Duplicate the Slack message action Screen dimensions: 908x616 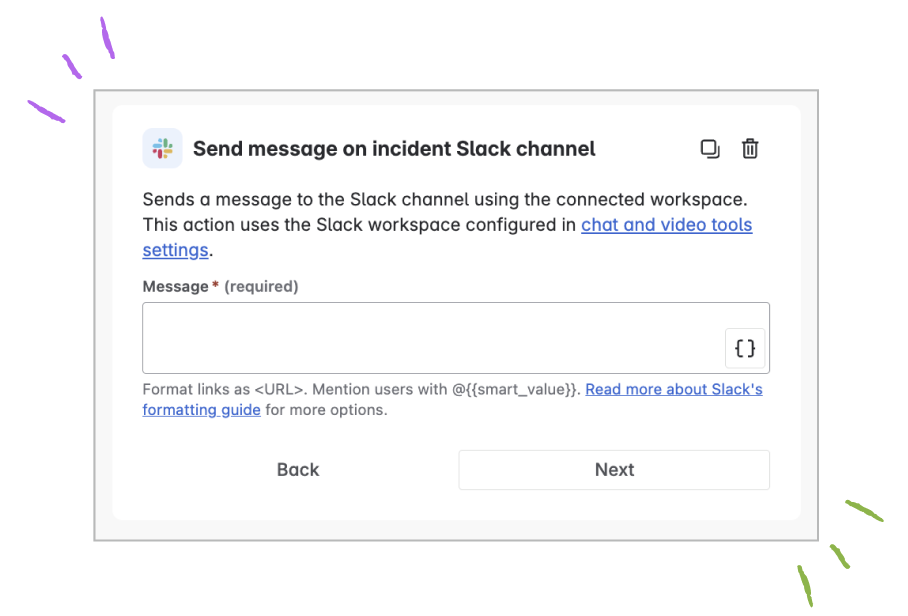(710, 149)
